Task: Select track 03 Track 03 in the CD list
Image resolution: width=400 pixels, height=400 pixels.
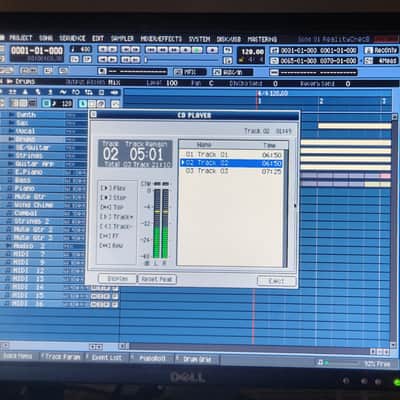Action: tap(231, 171)
